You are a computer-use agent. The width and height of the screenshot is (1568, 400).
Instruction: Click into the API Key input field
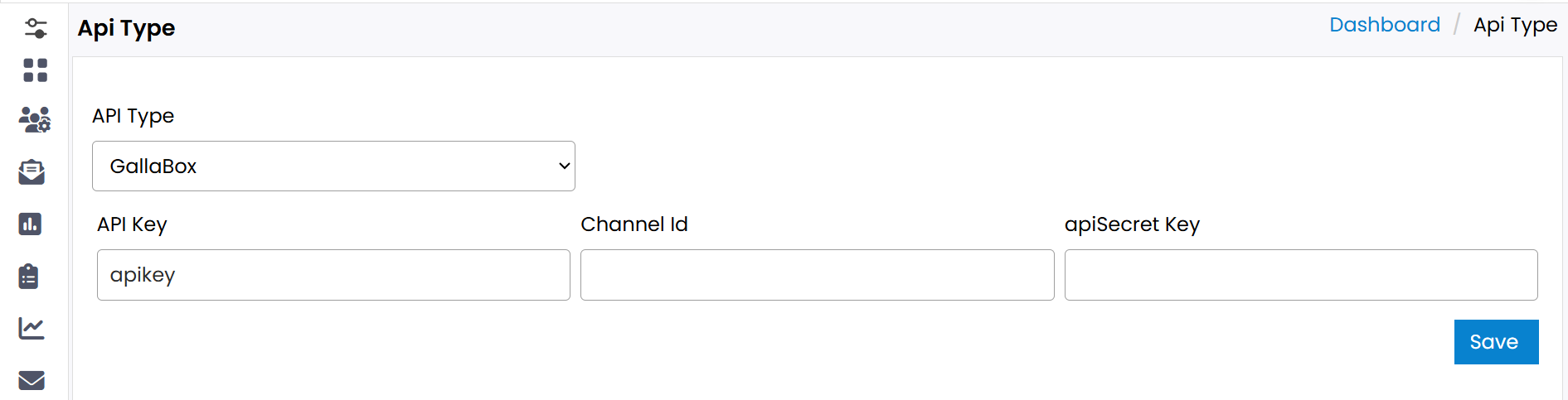333,275
